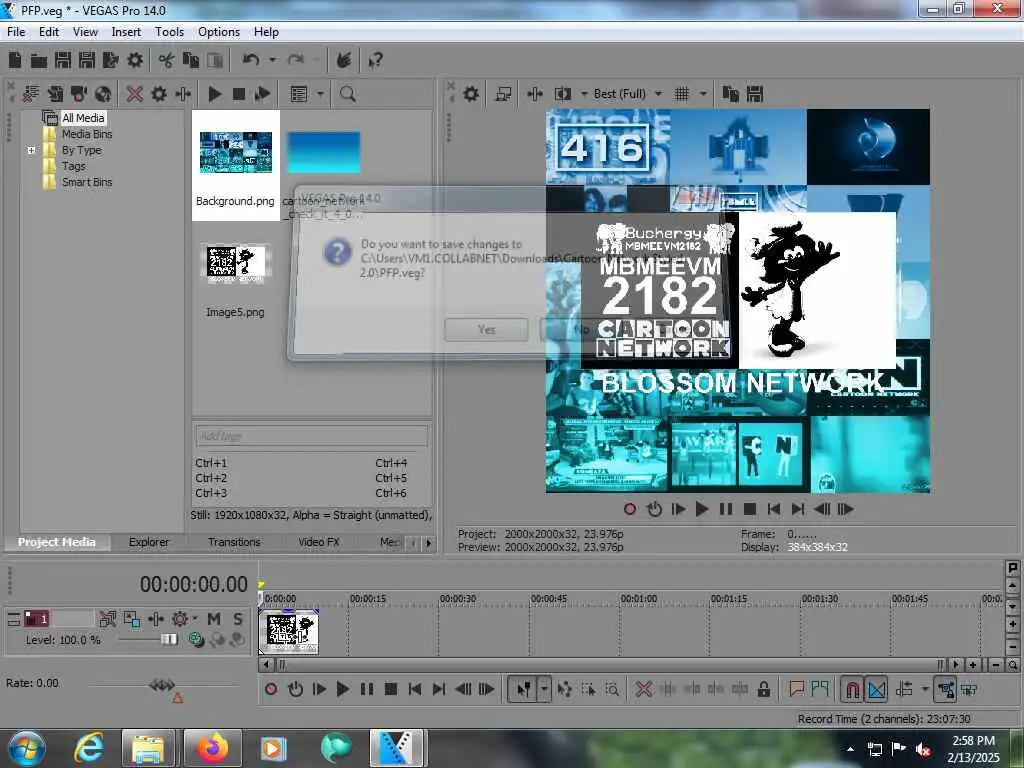Viewport: 1024px width, 768px height.
Task: Open the Project Media Views dropdown arrow
Action: (x=320, y=94)
